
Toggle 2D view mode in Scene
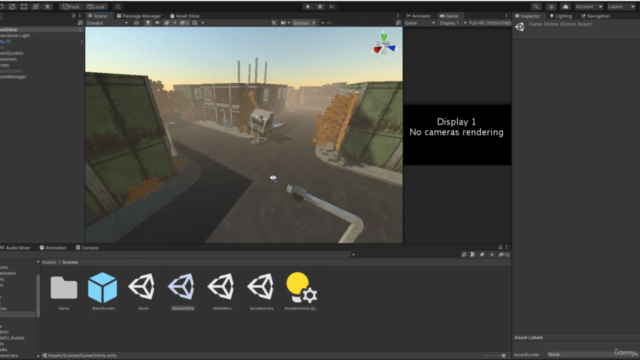pyautogui.click(x=136, y=23)
